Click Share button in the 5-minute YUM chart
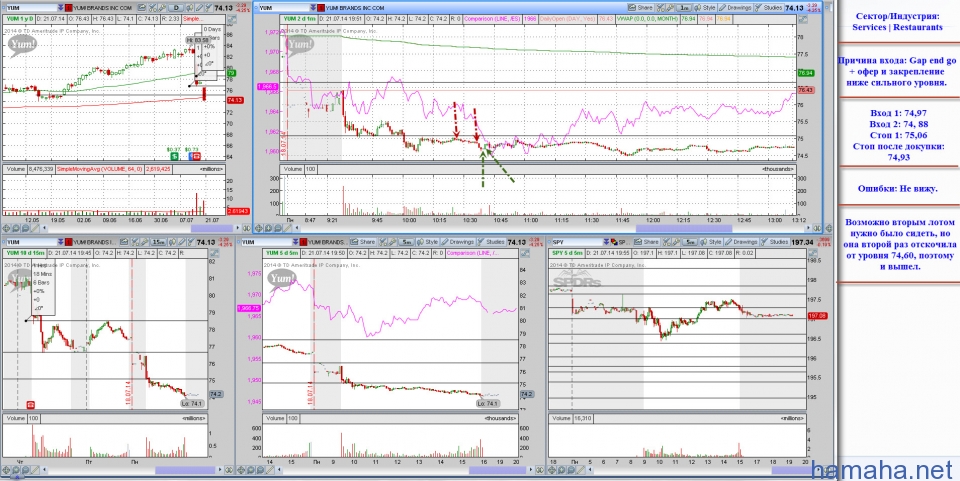This screenshot has height=481, width=960. (x=362, y=242)
